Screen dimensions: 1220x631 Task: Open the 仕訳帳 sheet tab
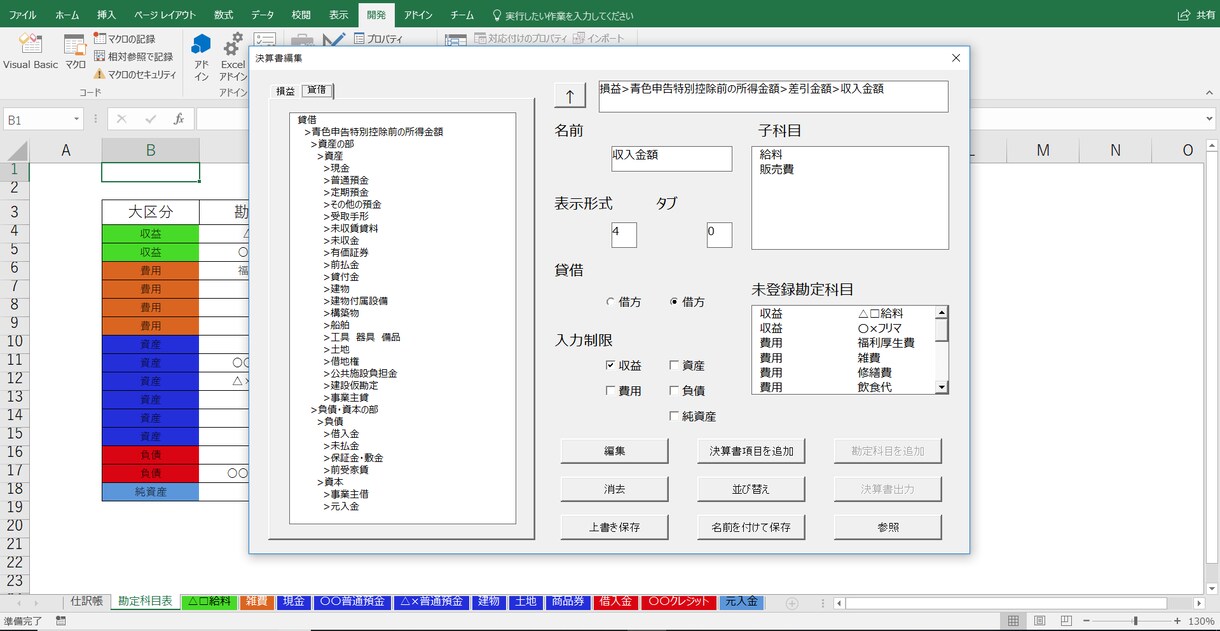[87, 602]
